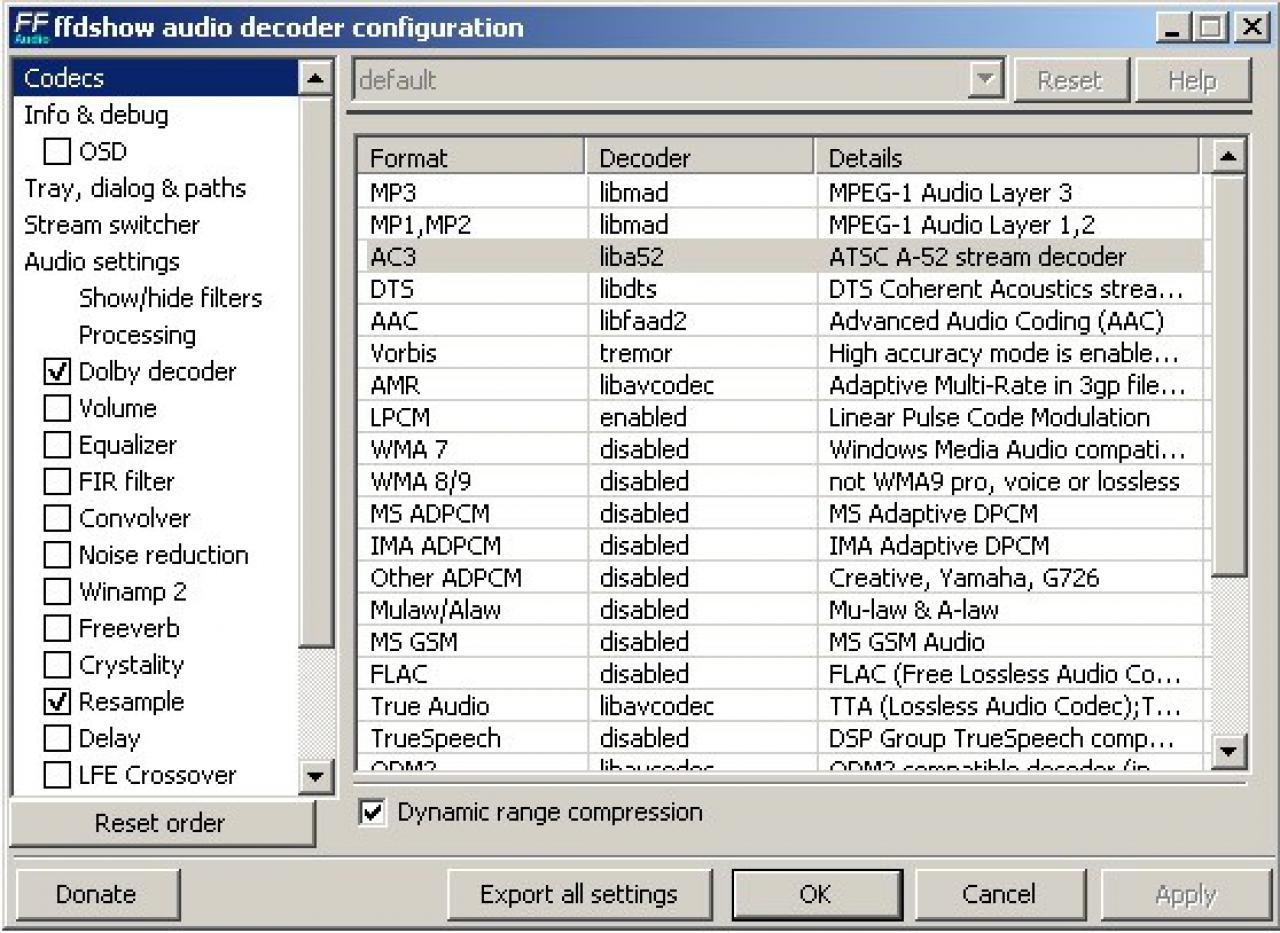Click left panel scrollbar up arrow
The height and width of the screenshot is (933, 1280).
click(x=315, y=78)
